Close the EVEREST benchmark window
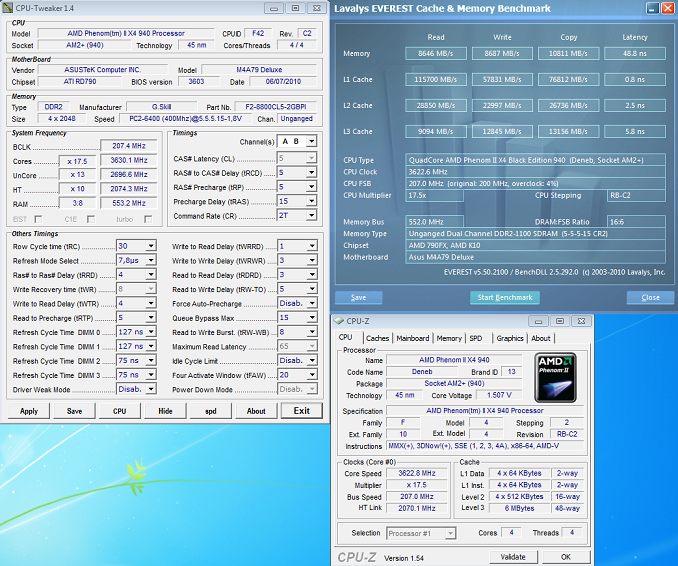This screenshot has height=566, width=678. click(x=668, y=8)
